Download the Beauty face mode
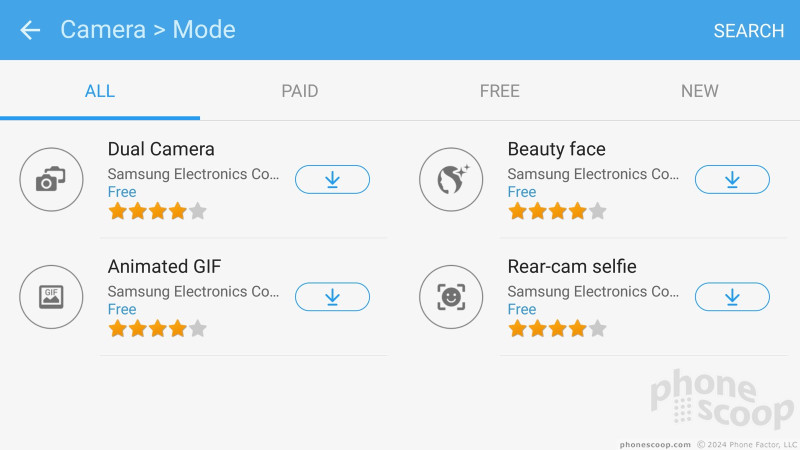This screenshot has height=450, width=800. (732, 180)
